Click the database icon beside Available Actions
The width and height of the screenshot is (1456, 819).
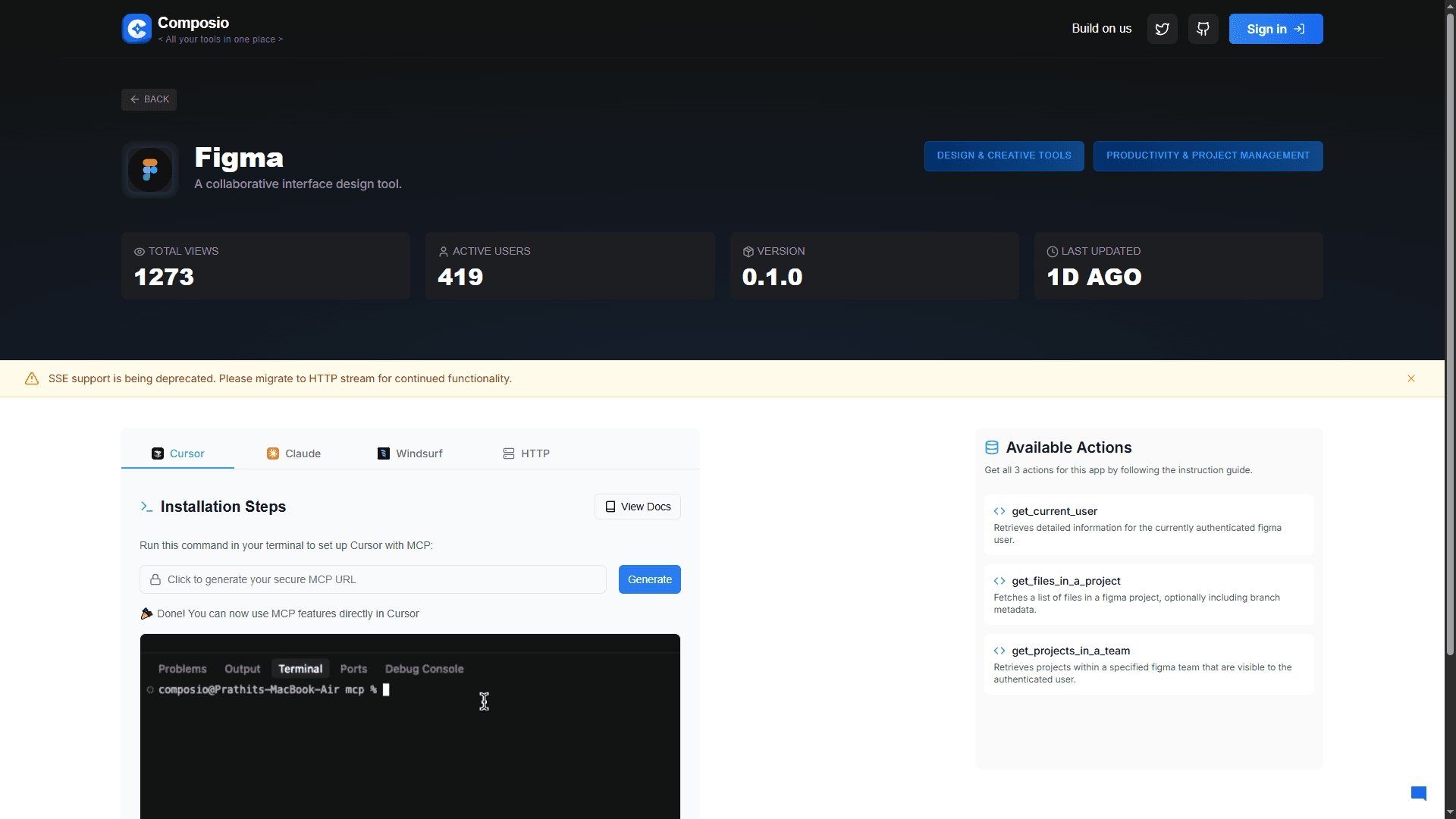[x=991, y=447]
